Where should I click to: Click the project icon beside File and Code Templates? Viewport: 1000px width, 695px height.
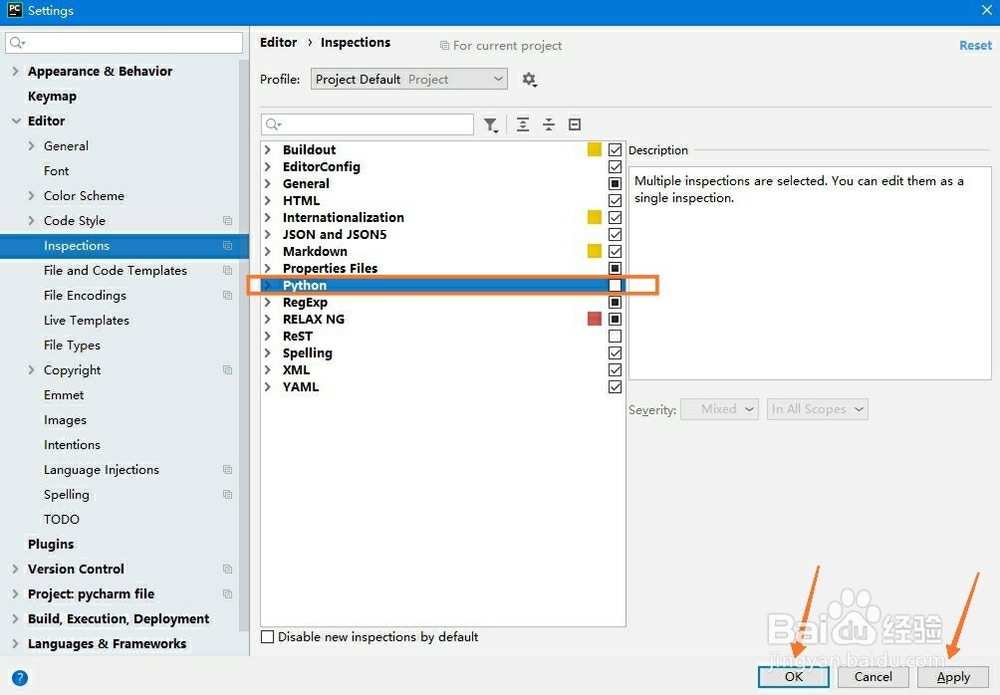click(x=227, y=270)
